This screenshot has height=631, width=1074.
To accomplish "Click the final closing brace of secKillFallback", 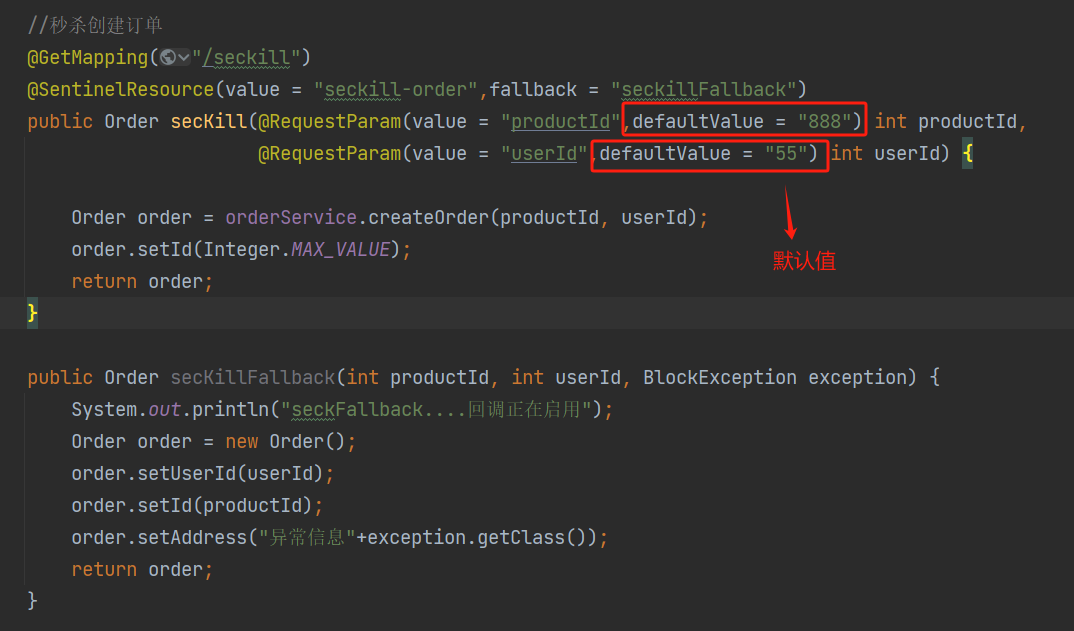I will click(32, 601).
